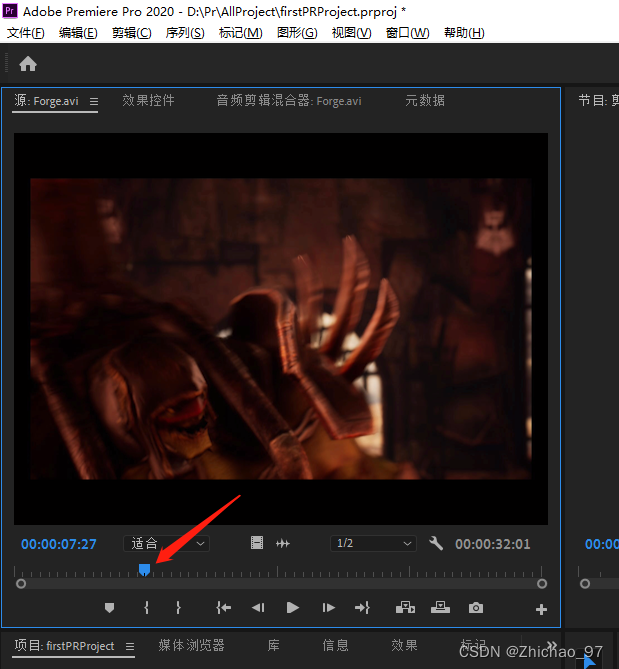
Task: Click the Insert edit icon
Action: (405, 607)
